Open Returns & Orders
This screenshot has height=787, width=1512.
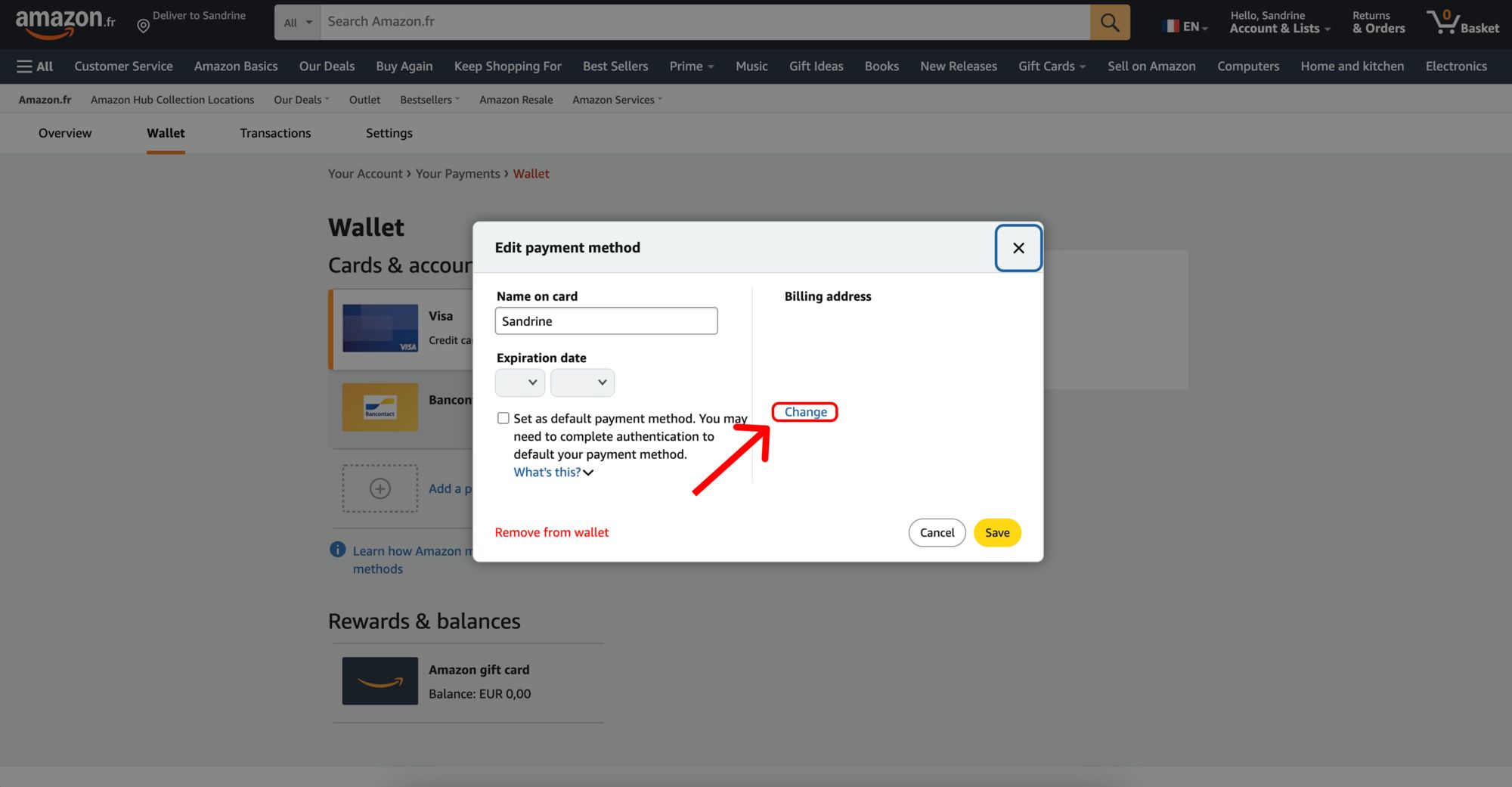point(1378,22)
